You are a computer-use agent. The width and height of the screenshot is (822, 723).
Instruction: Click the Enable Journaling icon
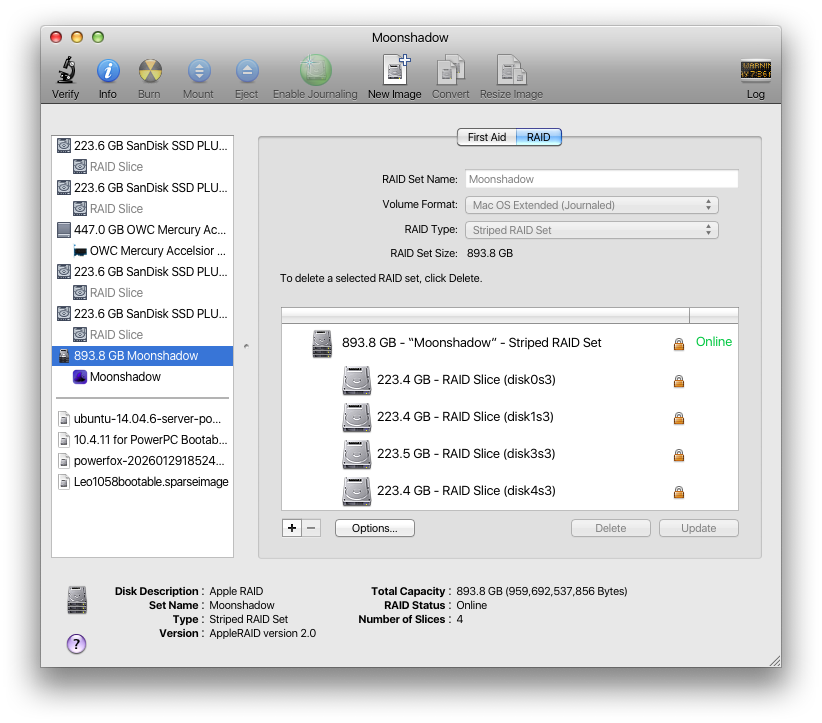tap(315, 72)
